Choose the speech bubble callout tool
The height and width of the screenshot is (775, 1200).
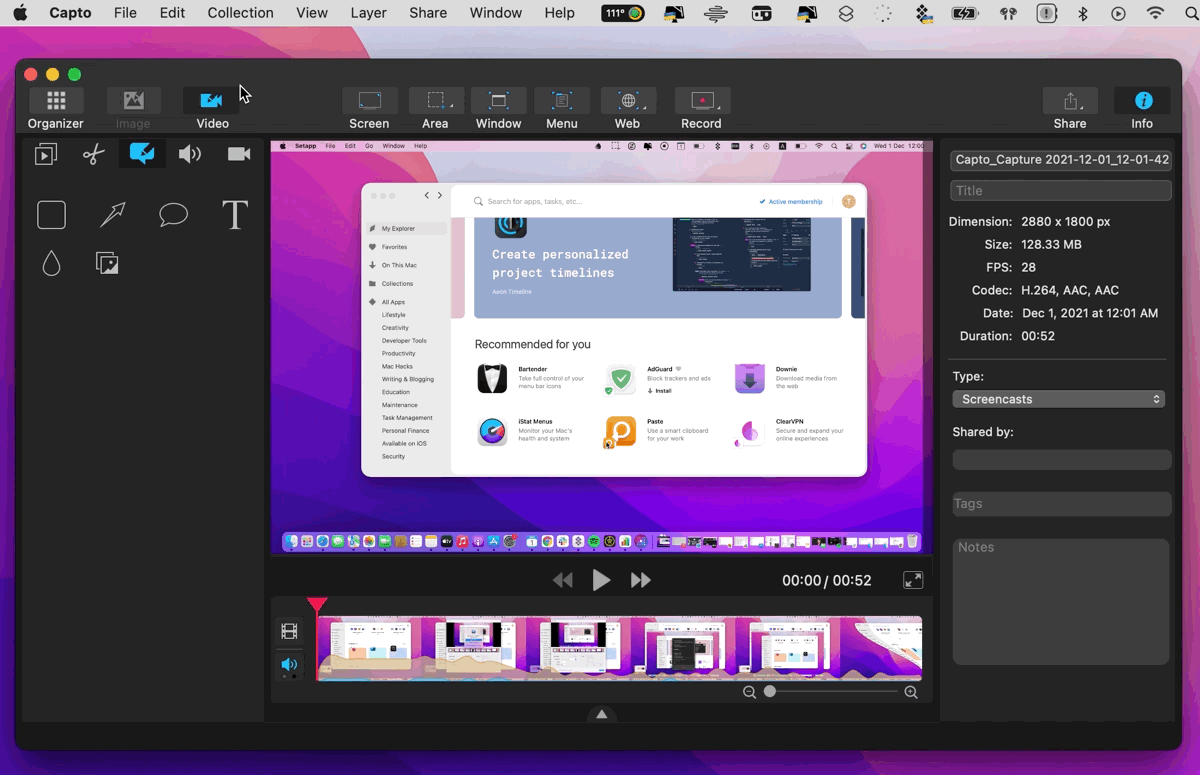tap(173, 215)
